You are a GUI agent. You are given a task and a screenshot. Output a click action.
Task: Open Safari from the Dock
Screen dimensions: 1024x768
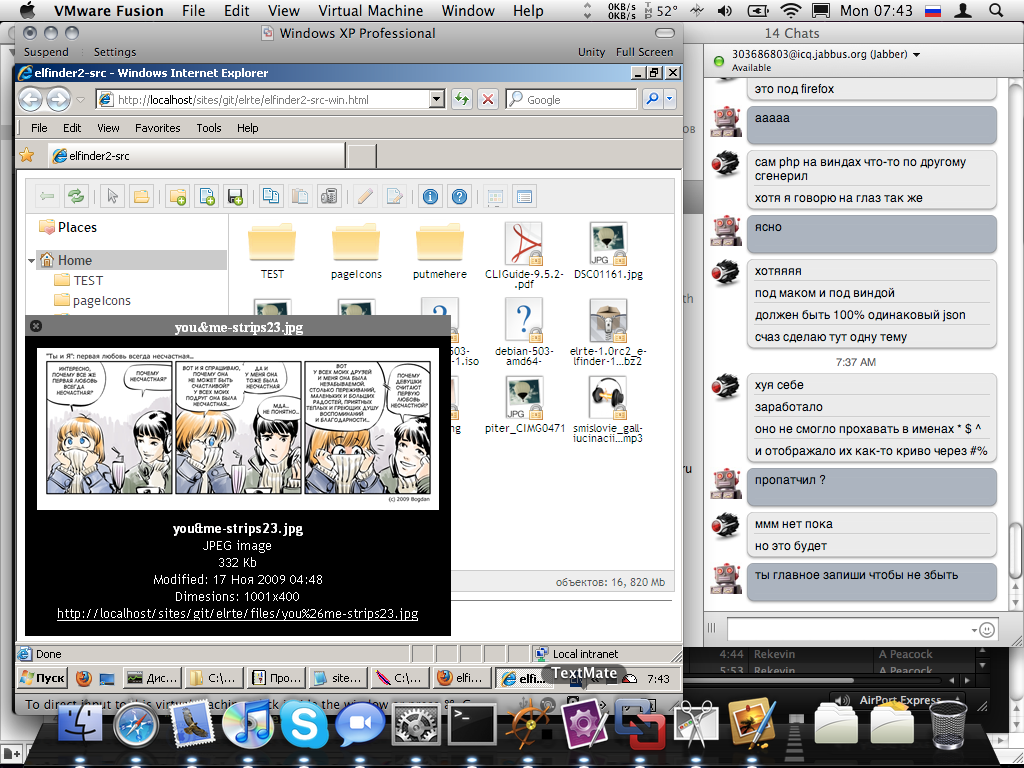pos(136,724)
